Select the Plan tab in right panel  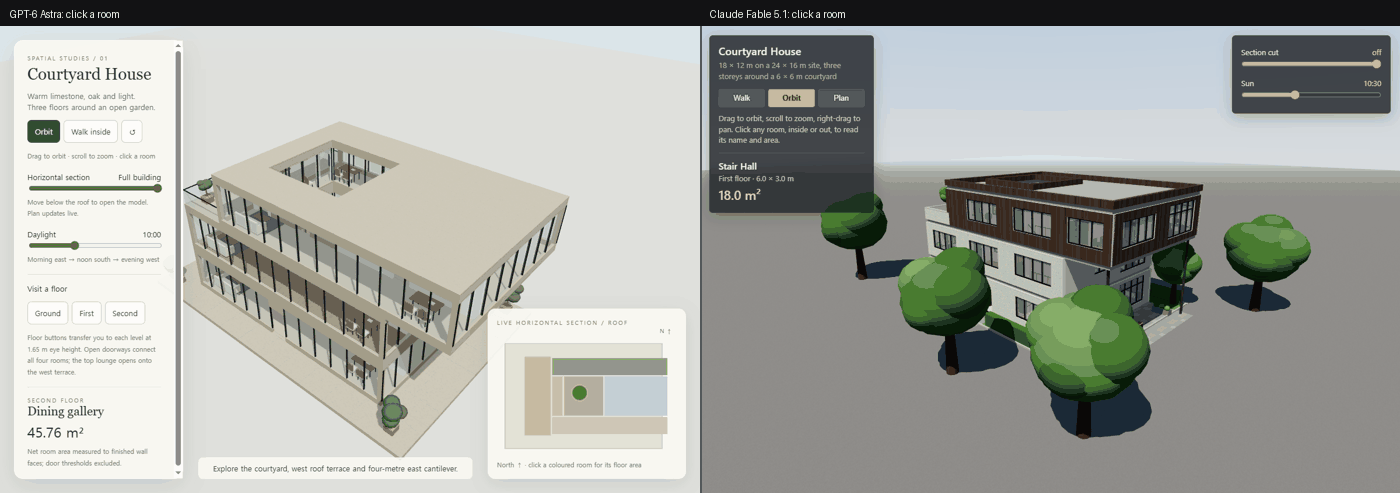pos(841,98)
